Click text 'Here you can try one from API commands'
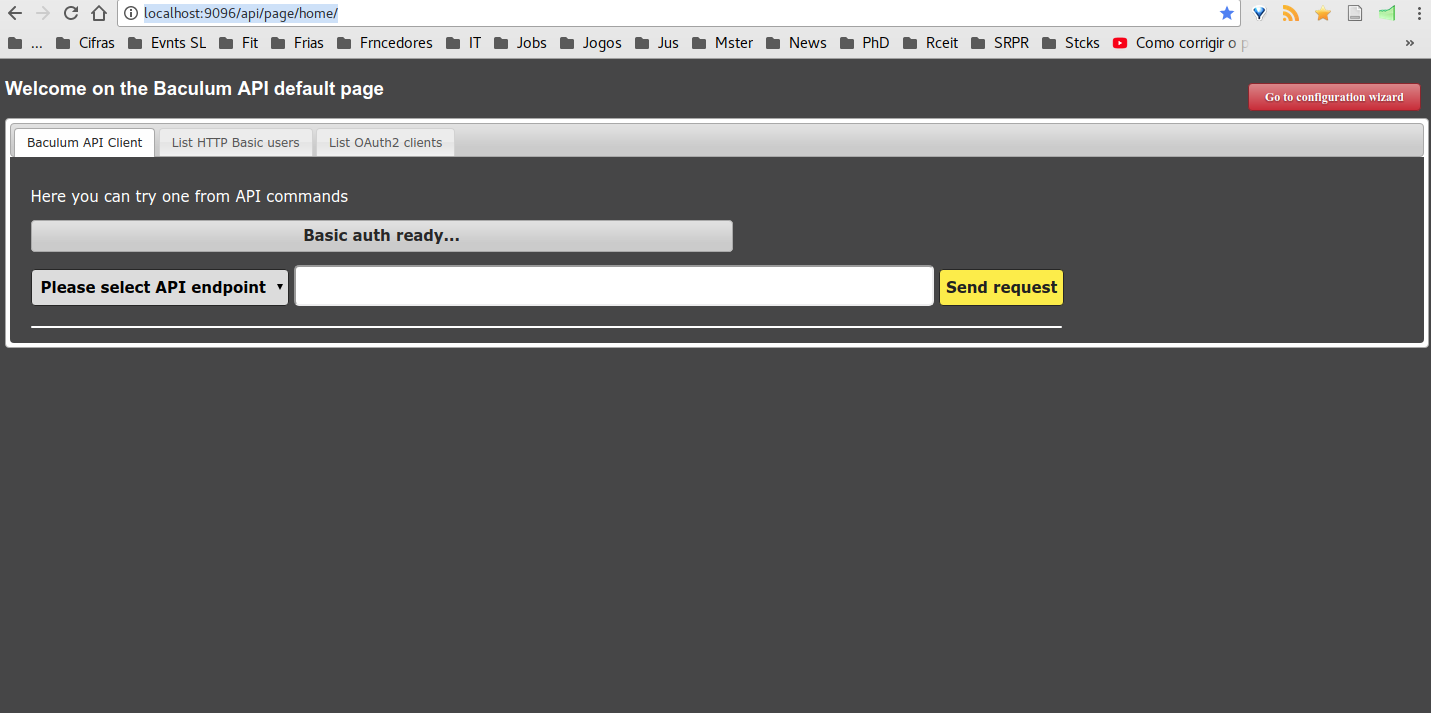Screen dimensions: 1431x713 (x=189, y=197)
